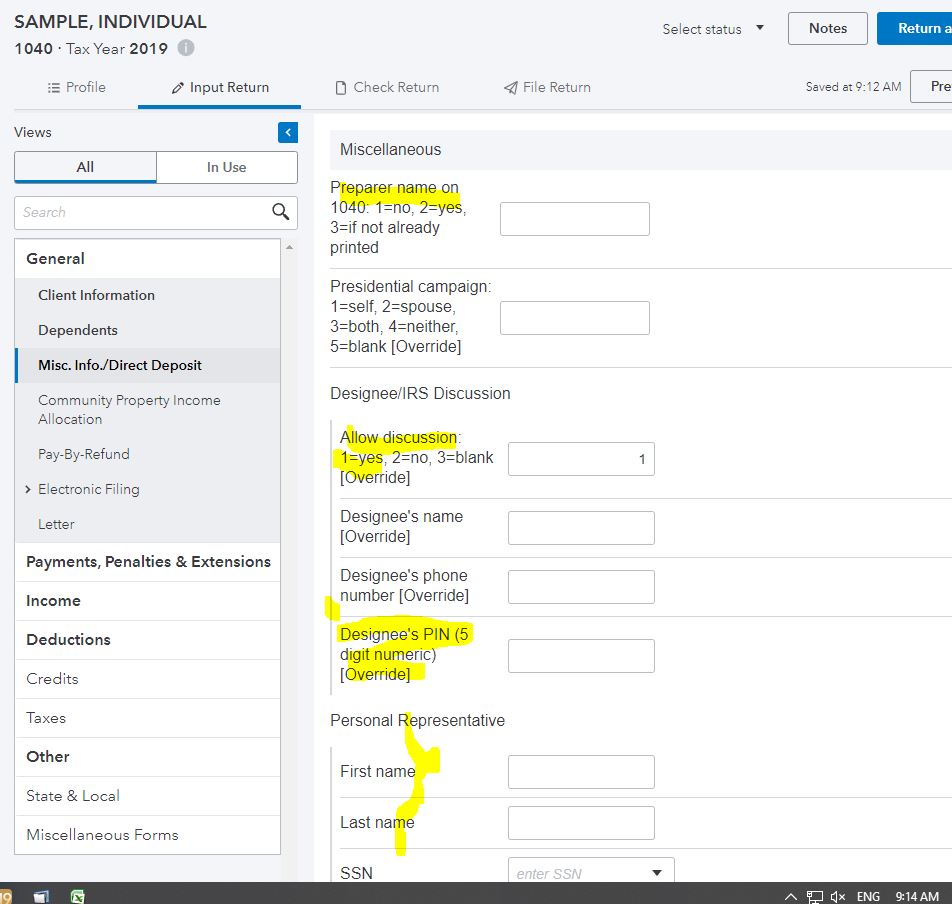Click the Designee's name input field
The image size is (952, 904).
coord(581,528)
